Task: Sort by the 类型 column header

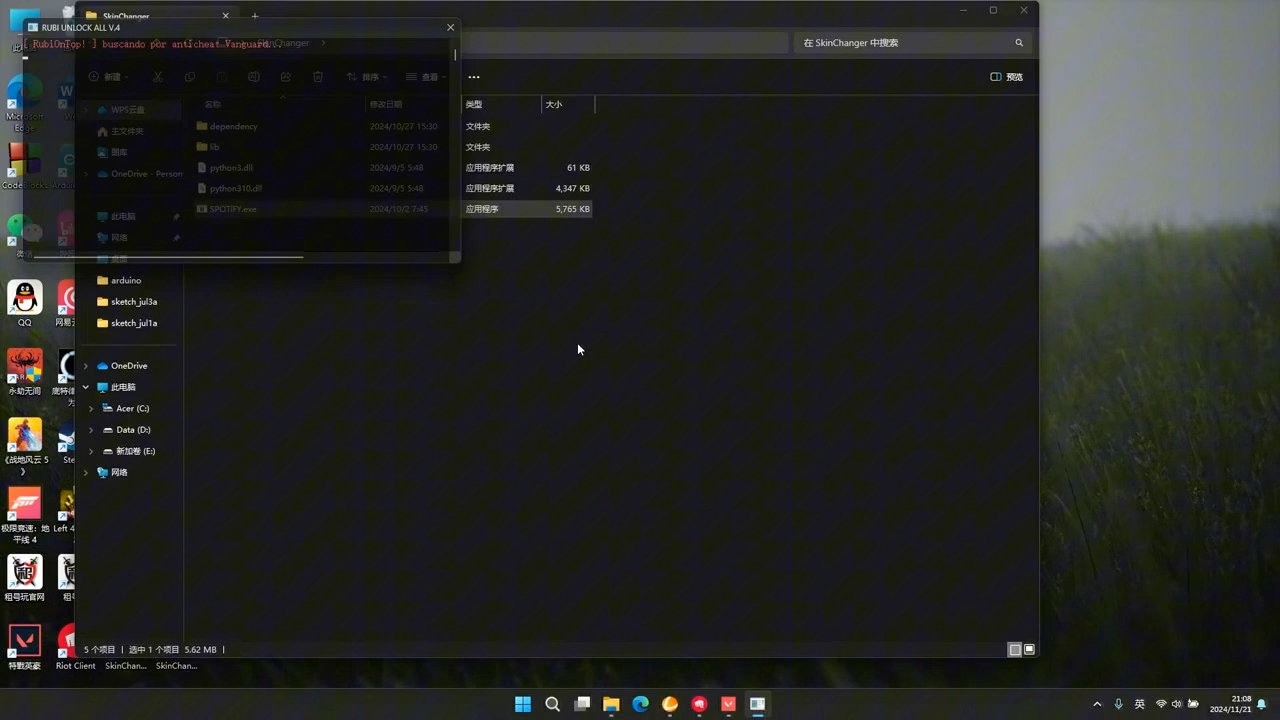Action: click(x=501, y=104)
